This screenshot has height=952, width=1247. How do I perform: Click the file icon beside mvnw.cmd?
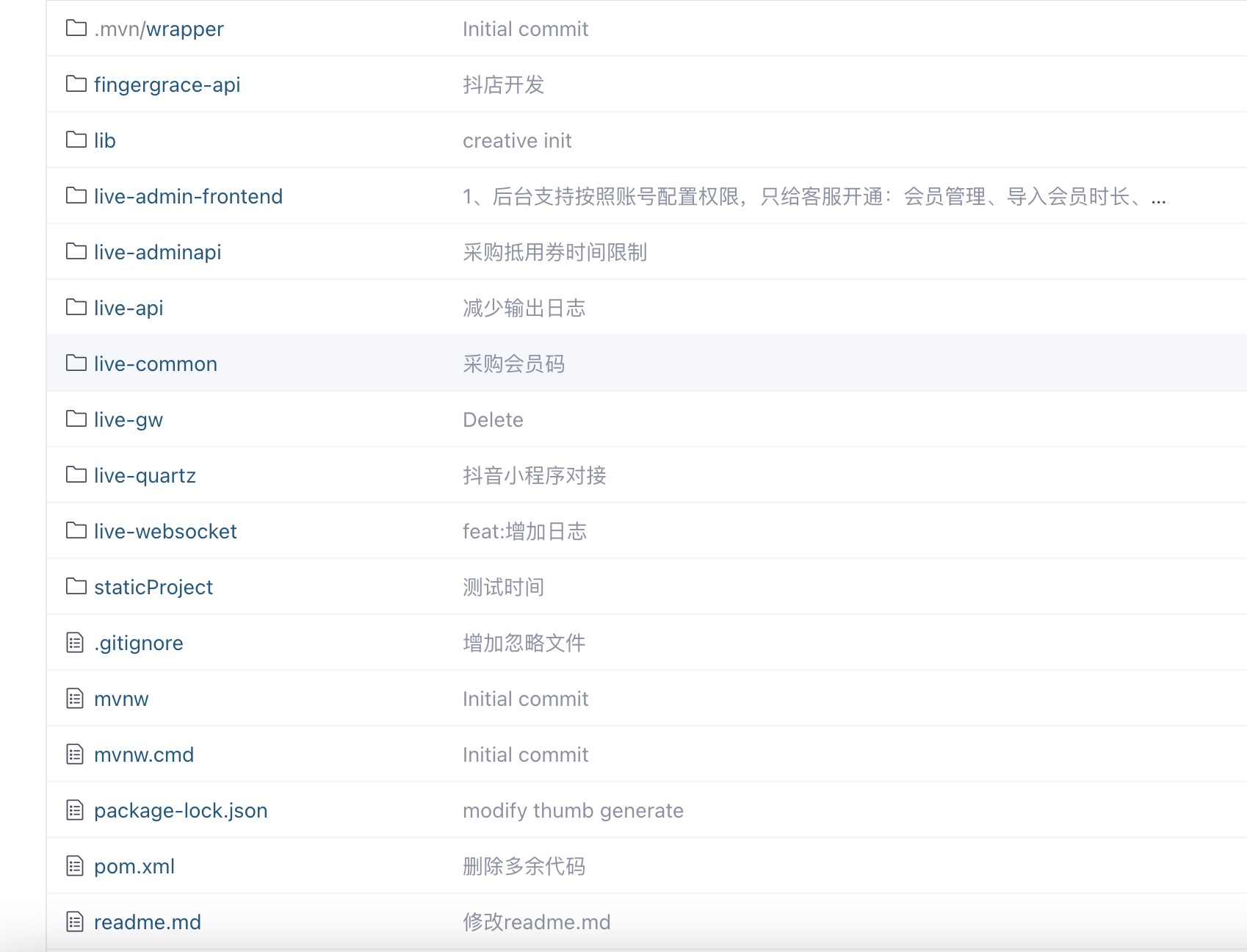pyautogui.click(x=75, y=754)
